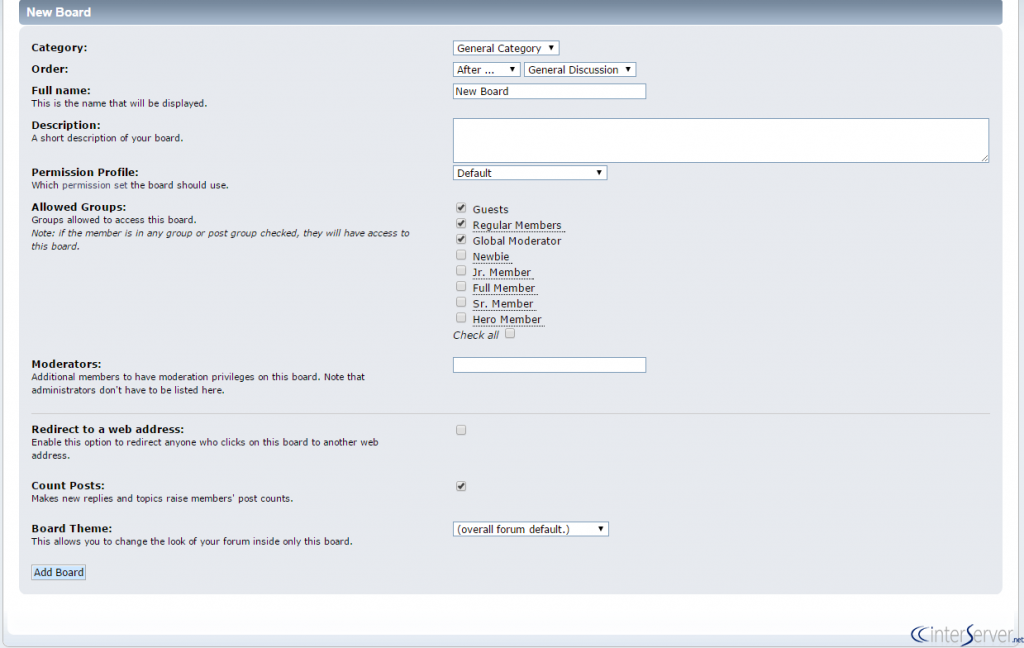Click the 'Count Posts:' label
The height and width of the screenshot is (648, 1024).
coord(68,485)
